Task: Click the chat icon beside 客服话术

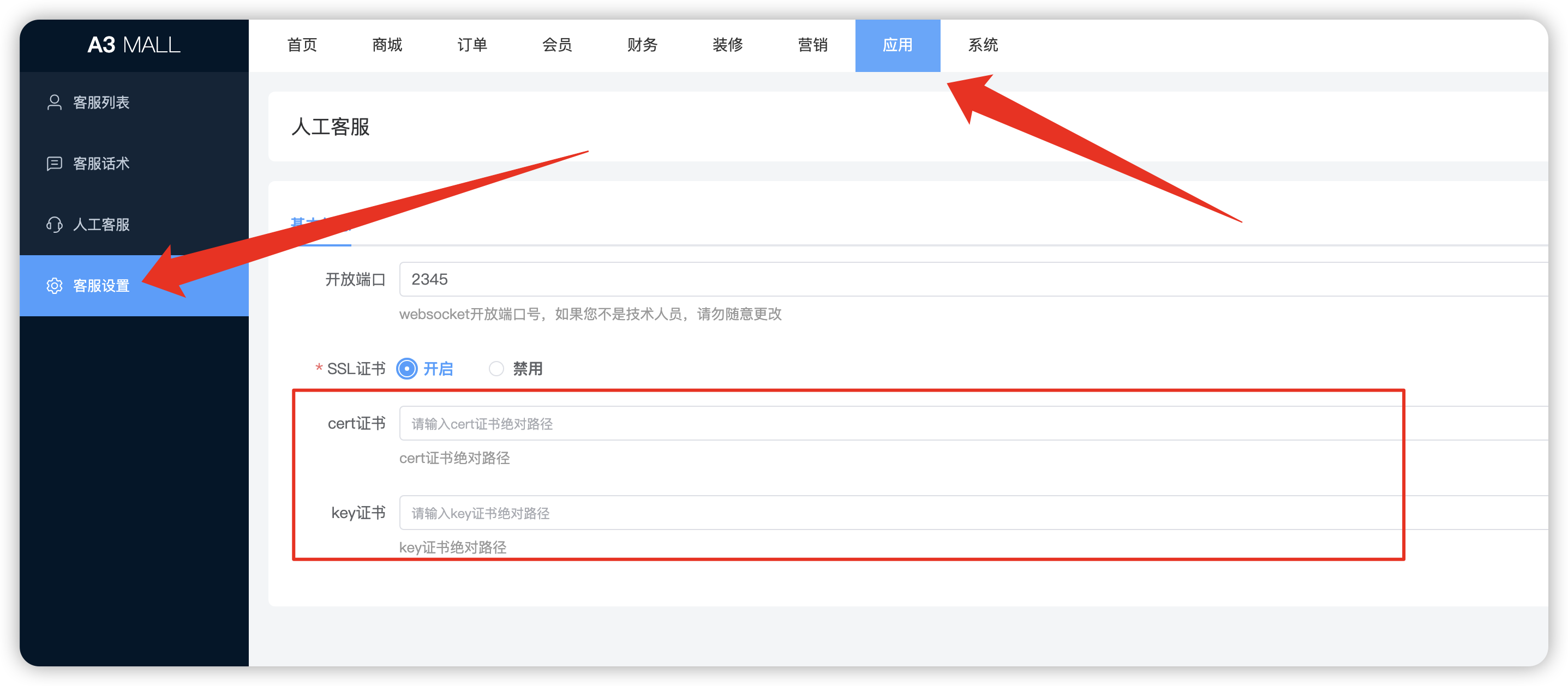Action: (x=54, y=164)
